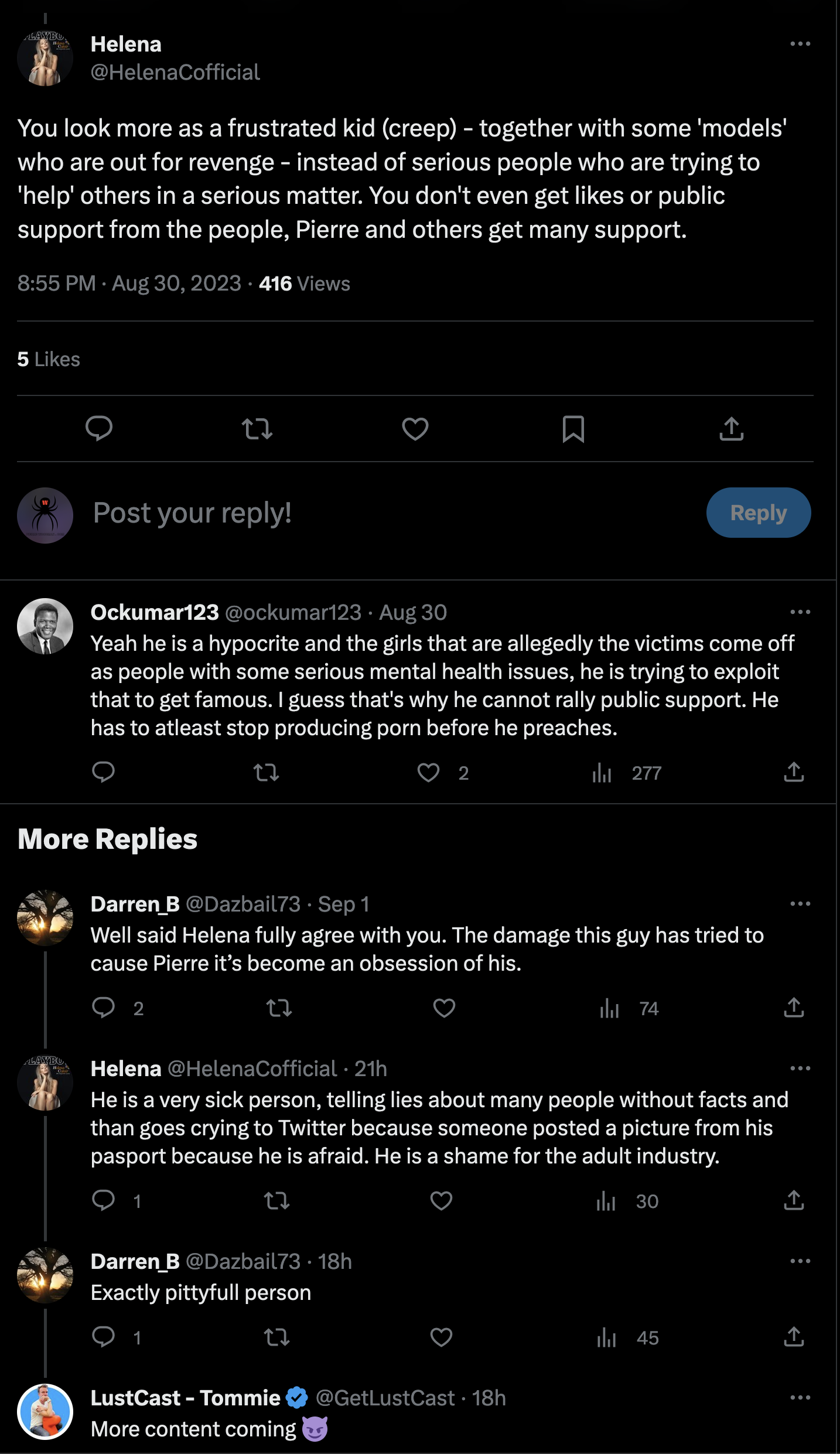The image size is (840, 1454).
Task: Like Helena's main post with heart icon
Action: pos(415,429)
